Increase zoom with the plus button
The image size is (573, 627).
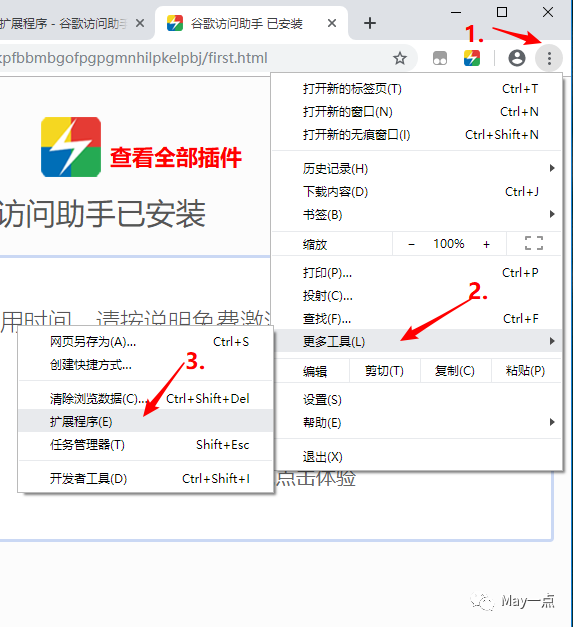pyautogui.click(x=486, y=244)
